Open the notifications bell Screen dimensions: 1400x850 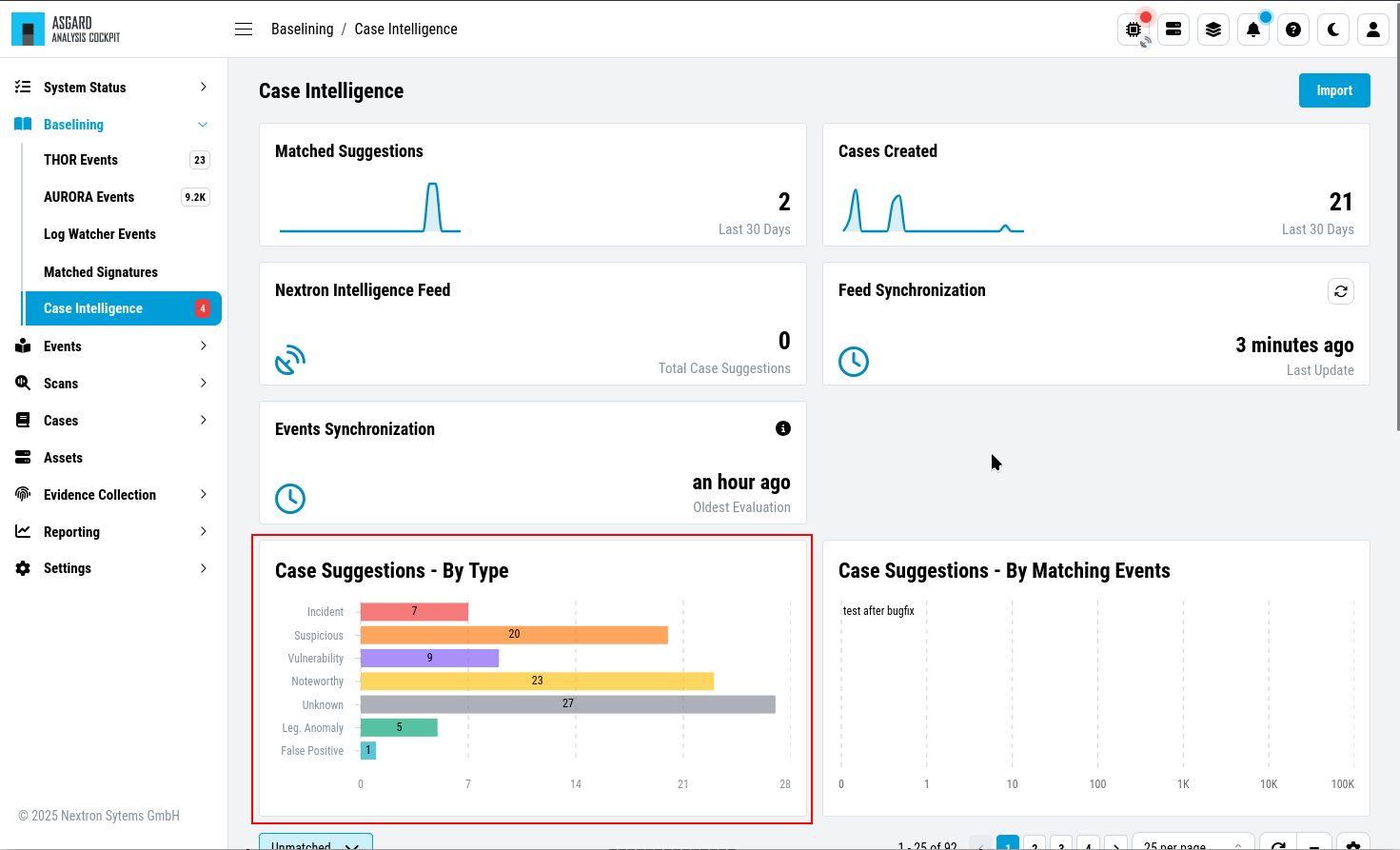tap(1253, 30)
